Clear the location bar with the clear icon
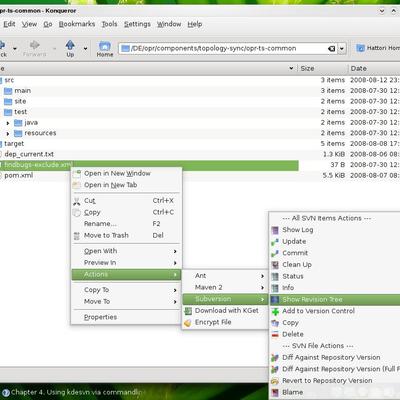The height and width of the screenshot is (400, 400). 331,49
